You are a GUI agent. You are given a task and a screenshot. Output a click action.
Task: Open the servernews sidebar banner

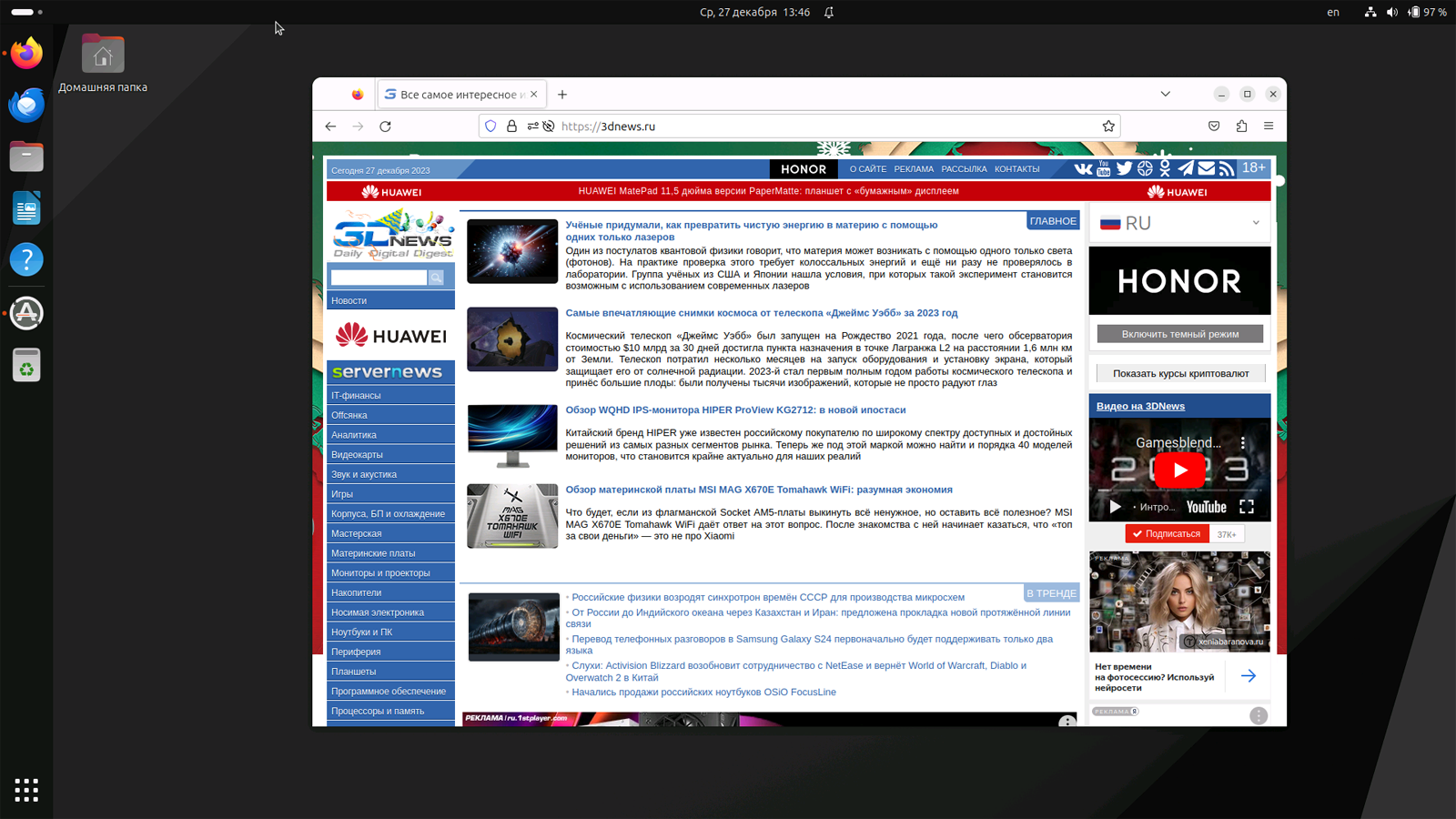(390, 372)
